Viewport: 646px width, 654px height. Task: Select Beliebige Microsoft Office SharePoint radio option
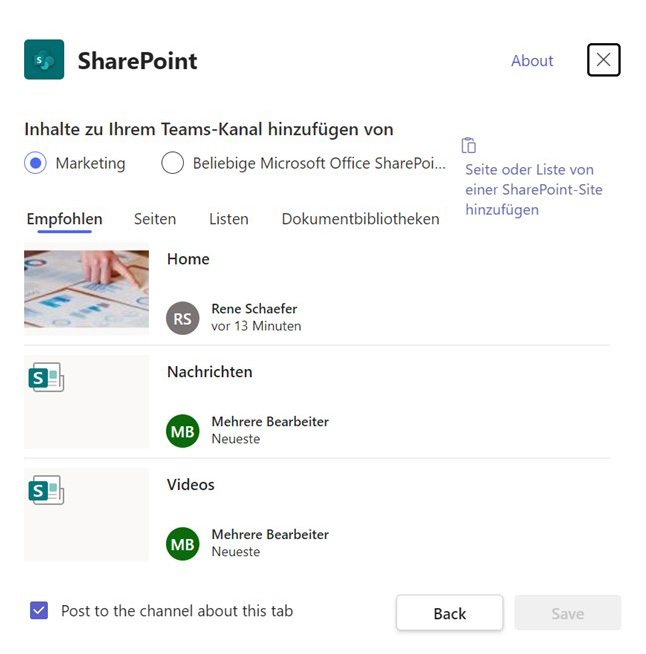(173, 163)
